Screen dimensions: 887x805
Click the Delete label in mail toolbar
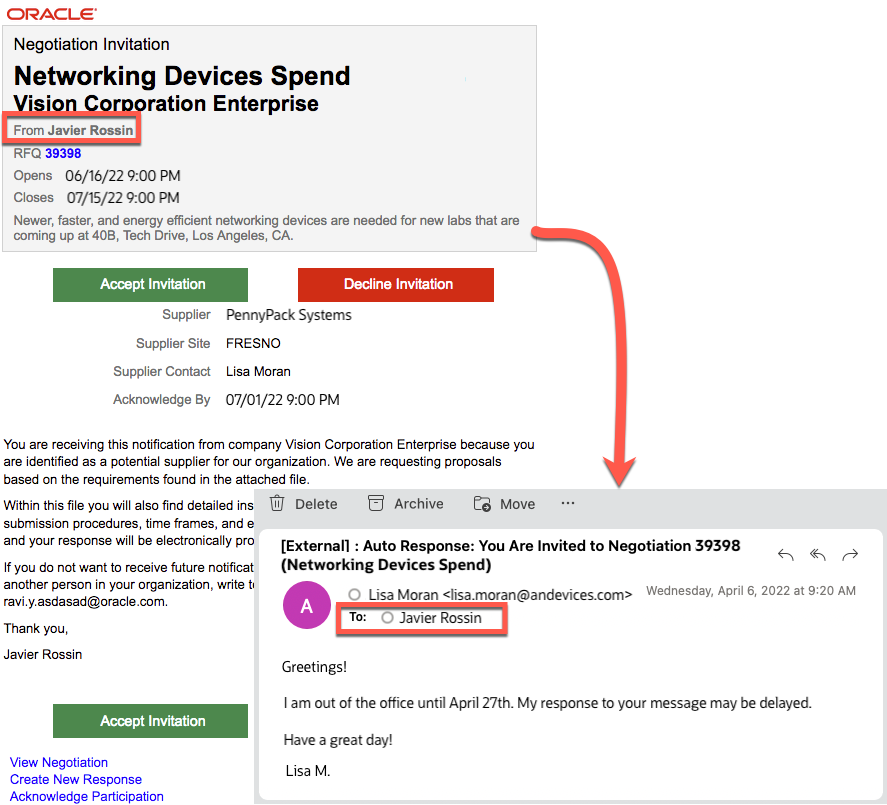point(316,504)
